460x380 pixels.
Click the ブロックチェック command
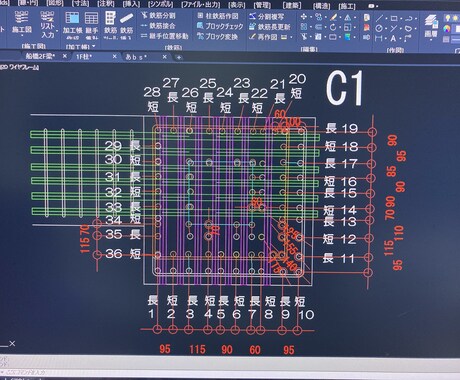220,26
